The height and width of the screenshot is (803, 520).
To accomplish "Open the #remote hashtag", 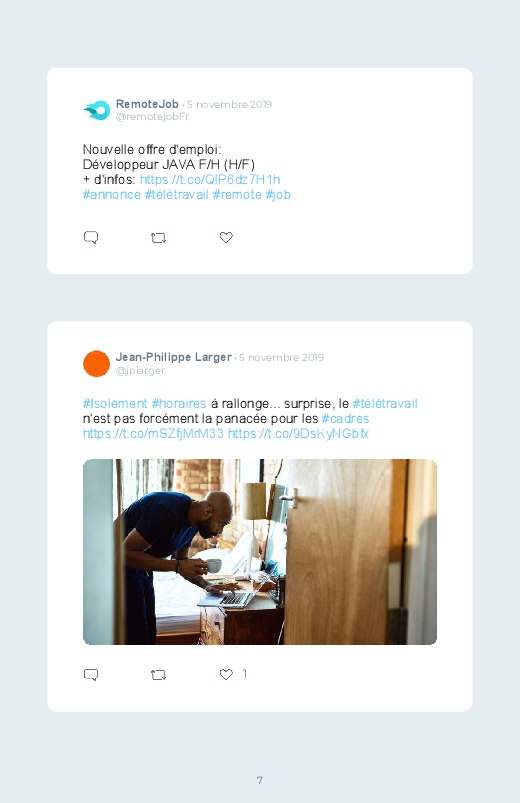I will point(237,195).
